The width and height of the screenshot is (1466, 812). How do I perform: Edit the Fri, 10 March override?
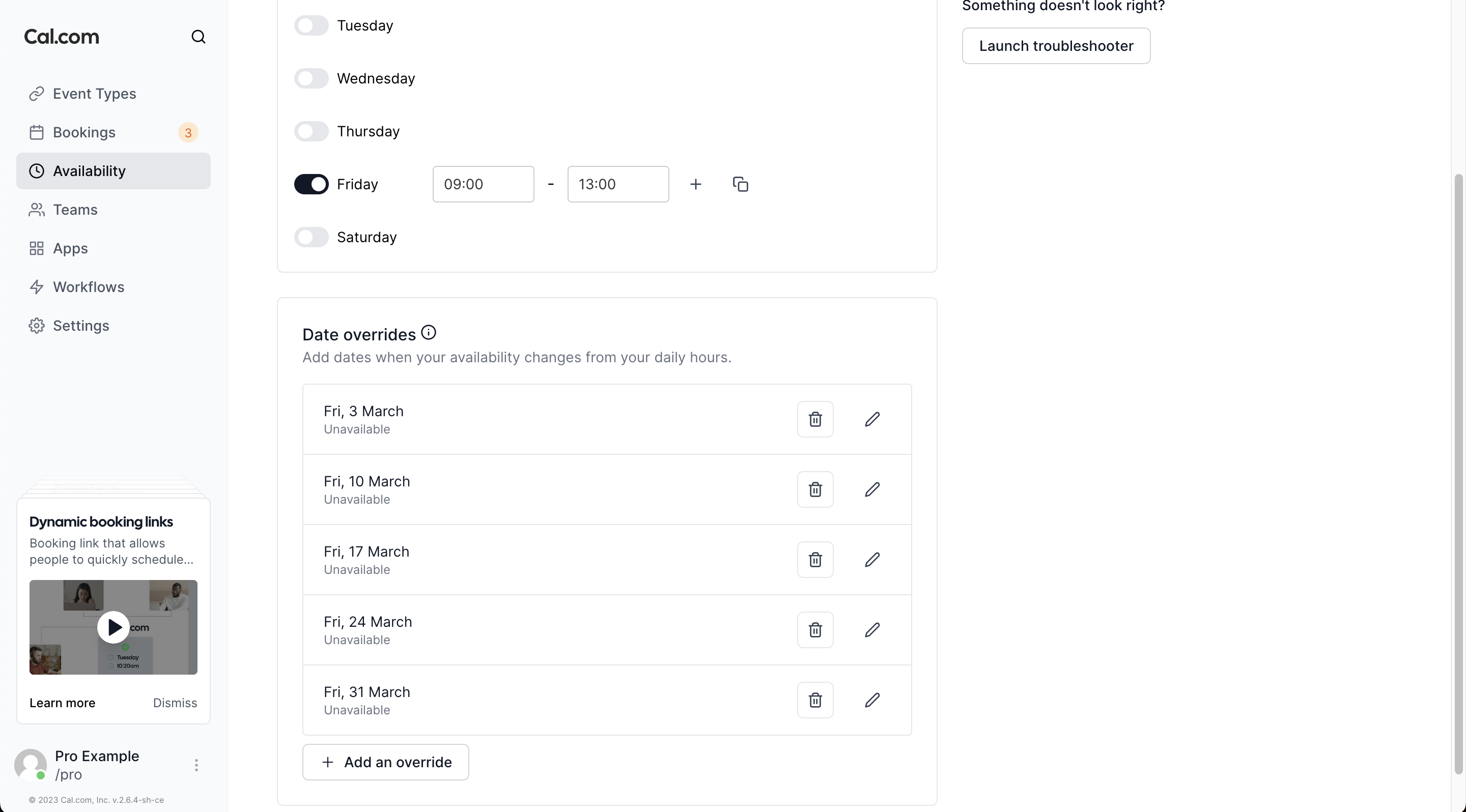coord(872,489)
